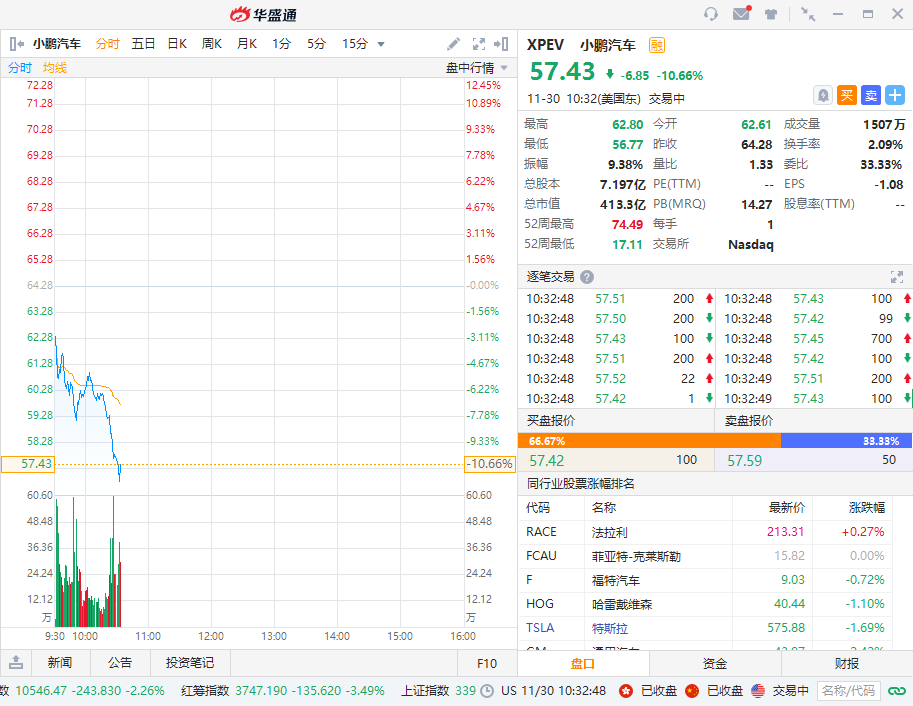Switch to 月K chart tab
Screen dimensions: 913x706
point(247,44)
